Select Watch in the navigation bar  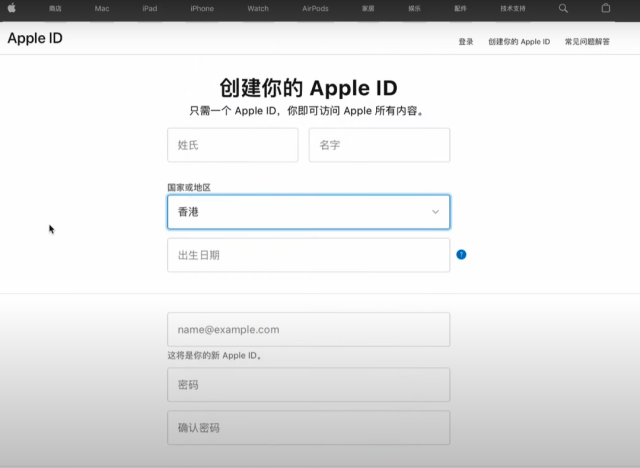[258, 8]
